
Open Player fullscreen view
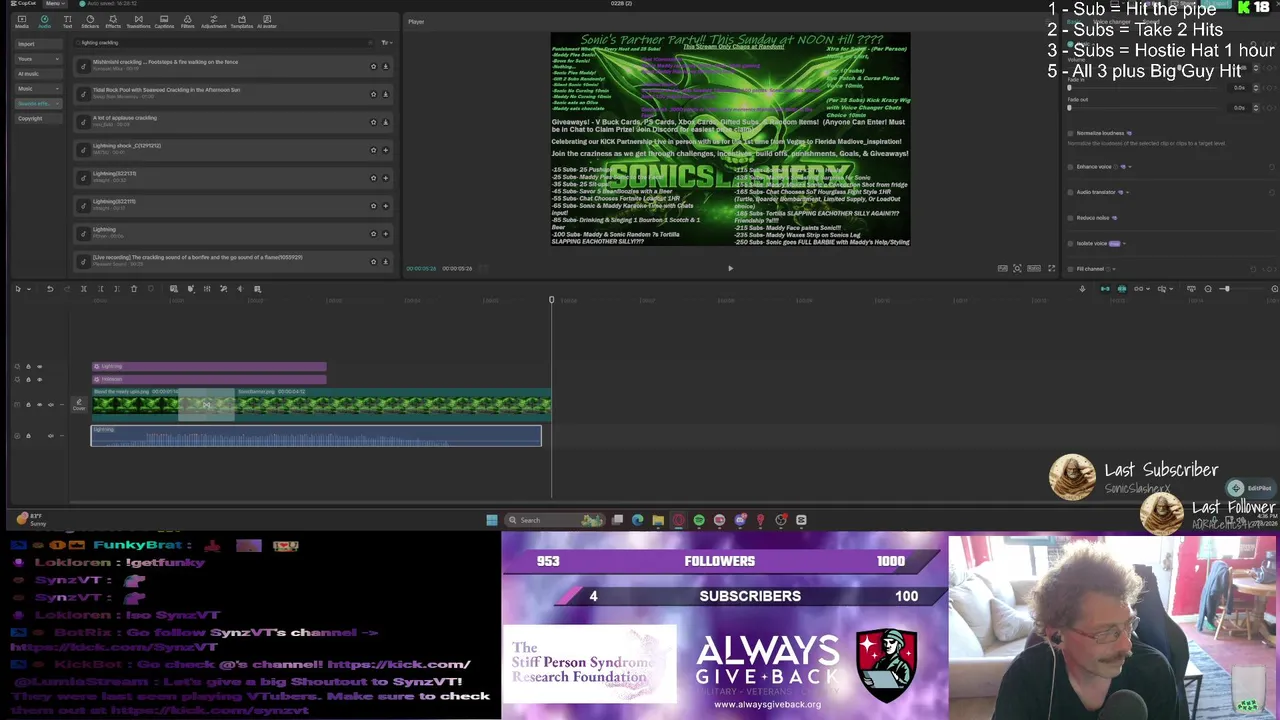coord(1051,268)
